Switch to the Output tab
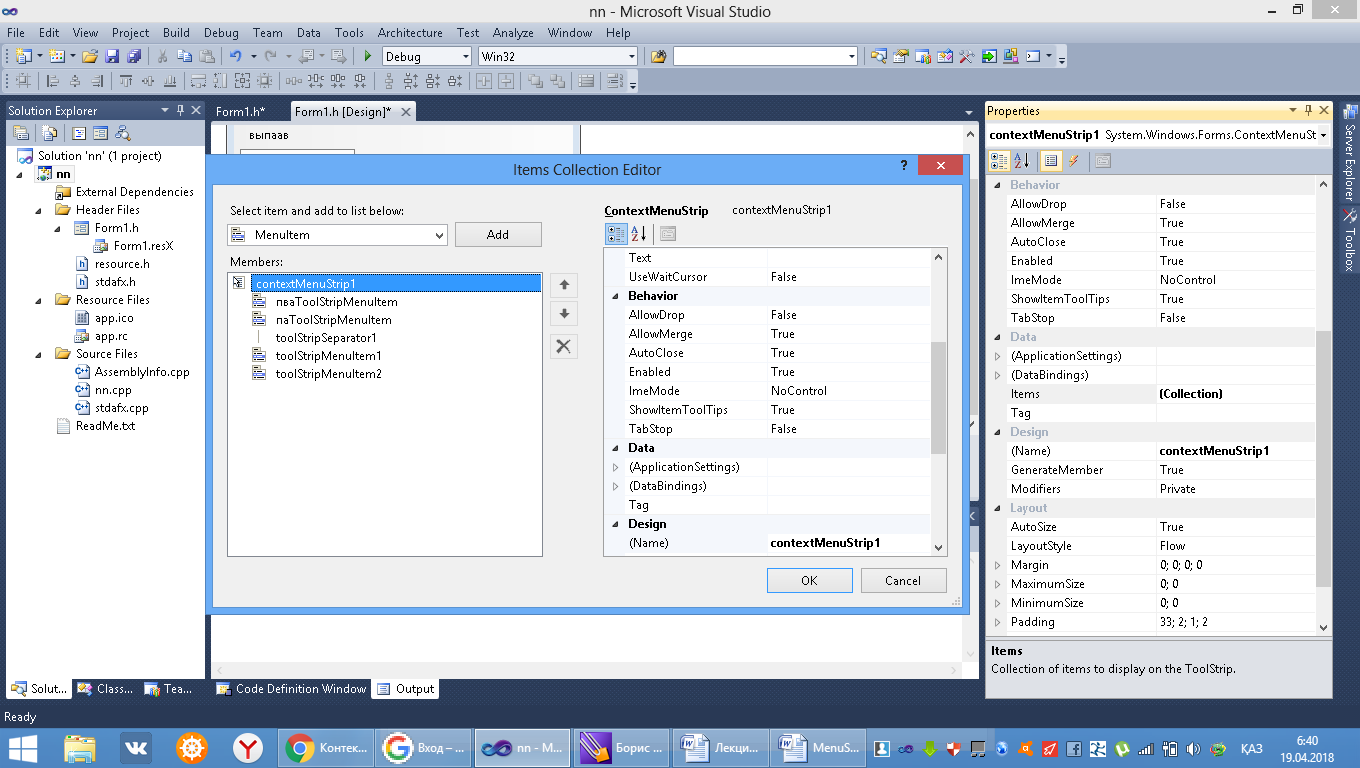Viewport: 1360px width, 768px height. 406,689
